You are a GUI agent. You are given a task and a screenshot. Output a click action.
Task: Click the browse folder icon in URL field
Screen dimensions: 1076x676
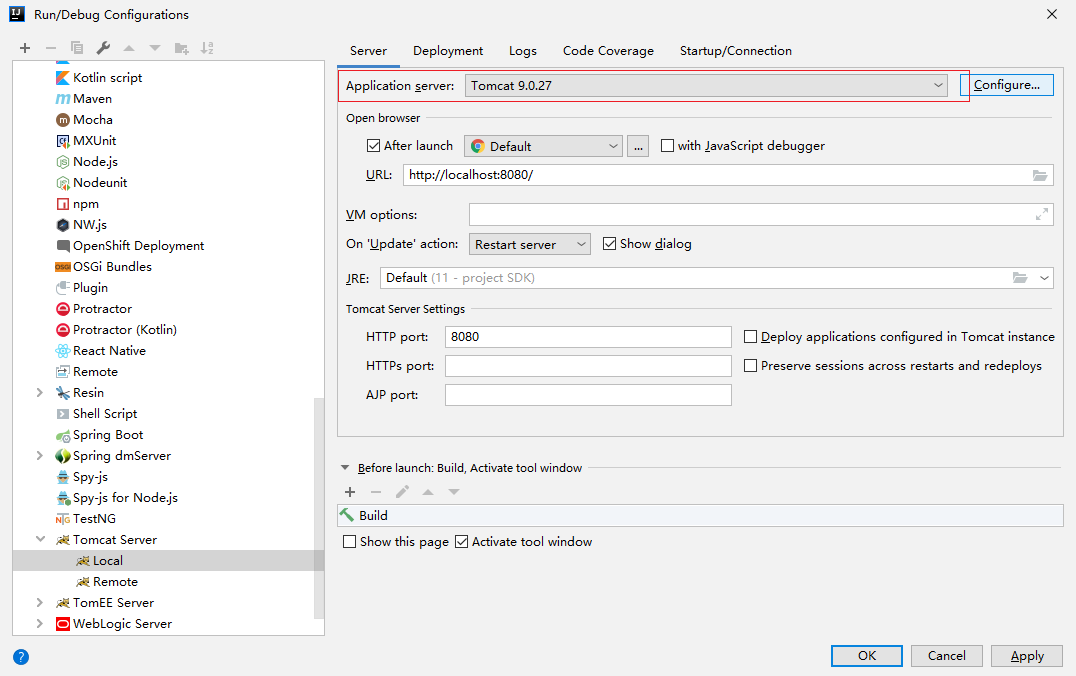pos(1040,175)
